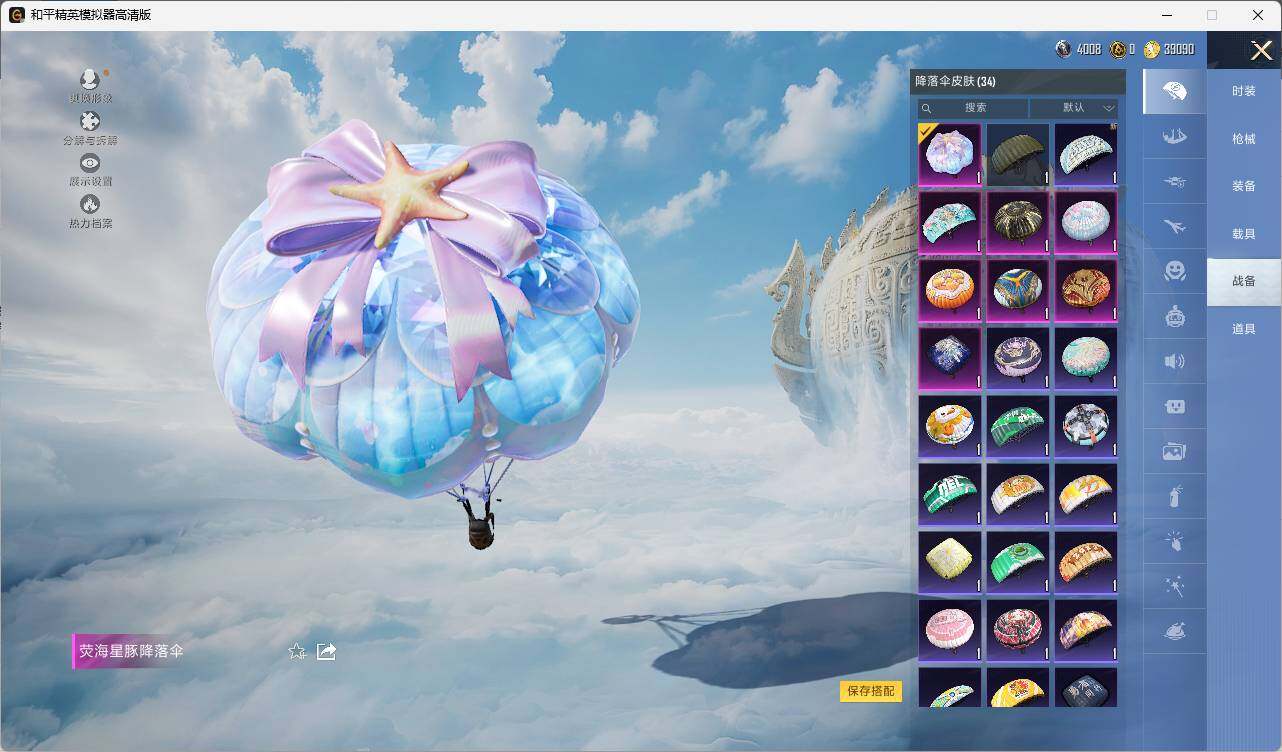Select the teal and pink parachute, second row

coord(950,223)
